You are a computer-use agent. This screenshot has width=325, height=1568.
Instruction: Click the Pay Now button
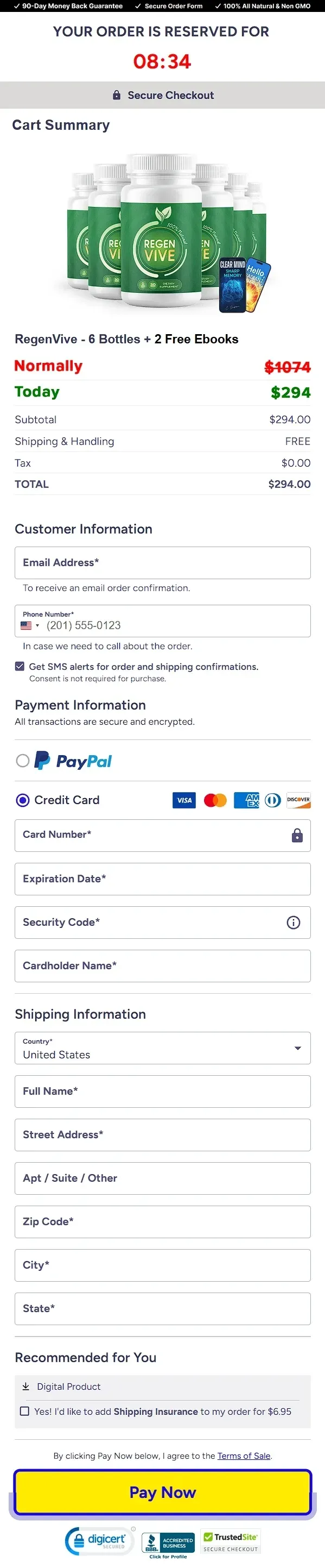coord(163,1492)
